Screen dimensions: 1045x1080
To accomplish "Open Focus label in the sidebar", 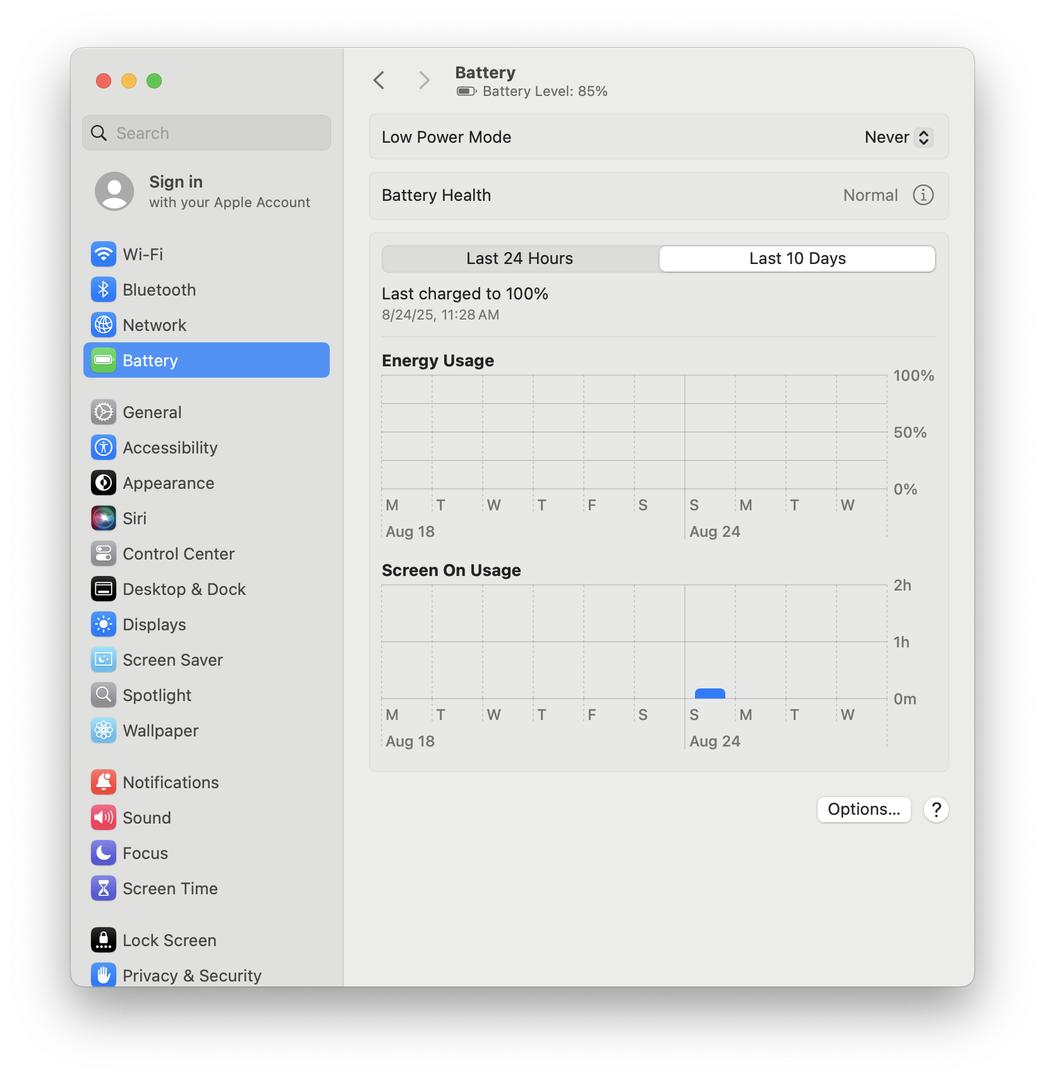I will (145, 853).
